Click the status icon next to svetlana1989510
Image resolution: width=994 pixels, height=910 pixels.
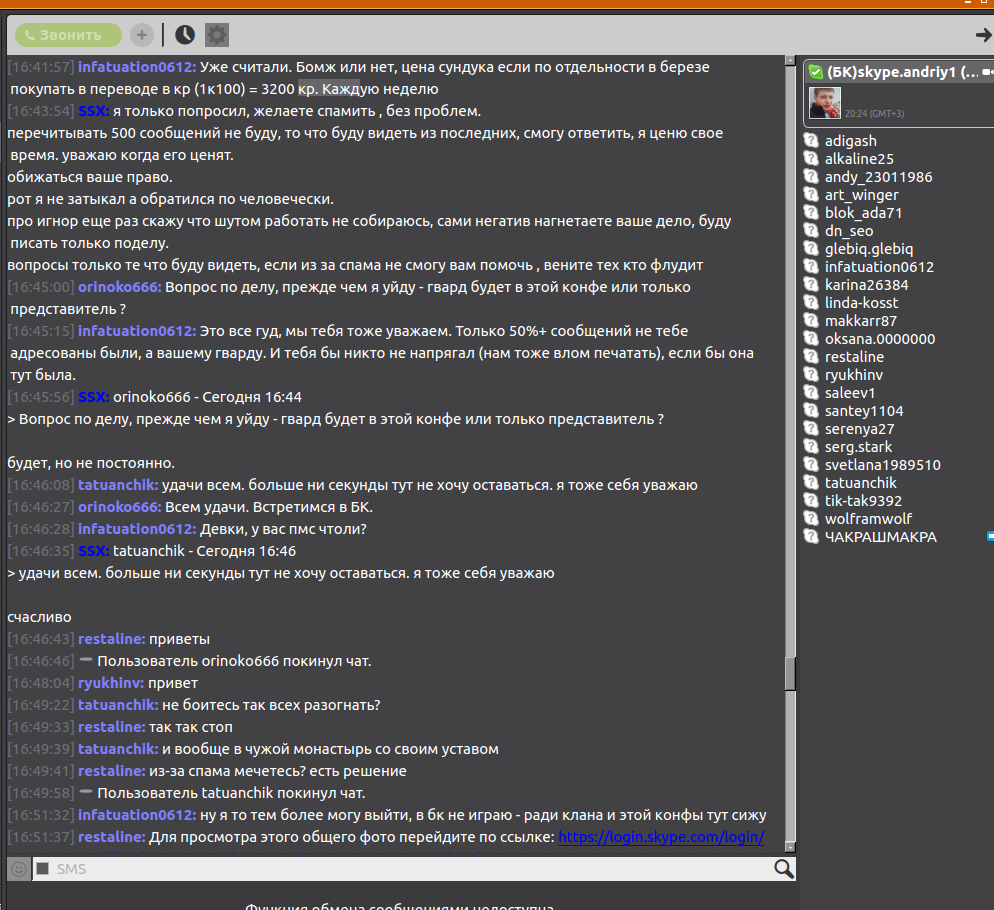click(x=811, y=465)
